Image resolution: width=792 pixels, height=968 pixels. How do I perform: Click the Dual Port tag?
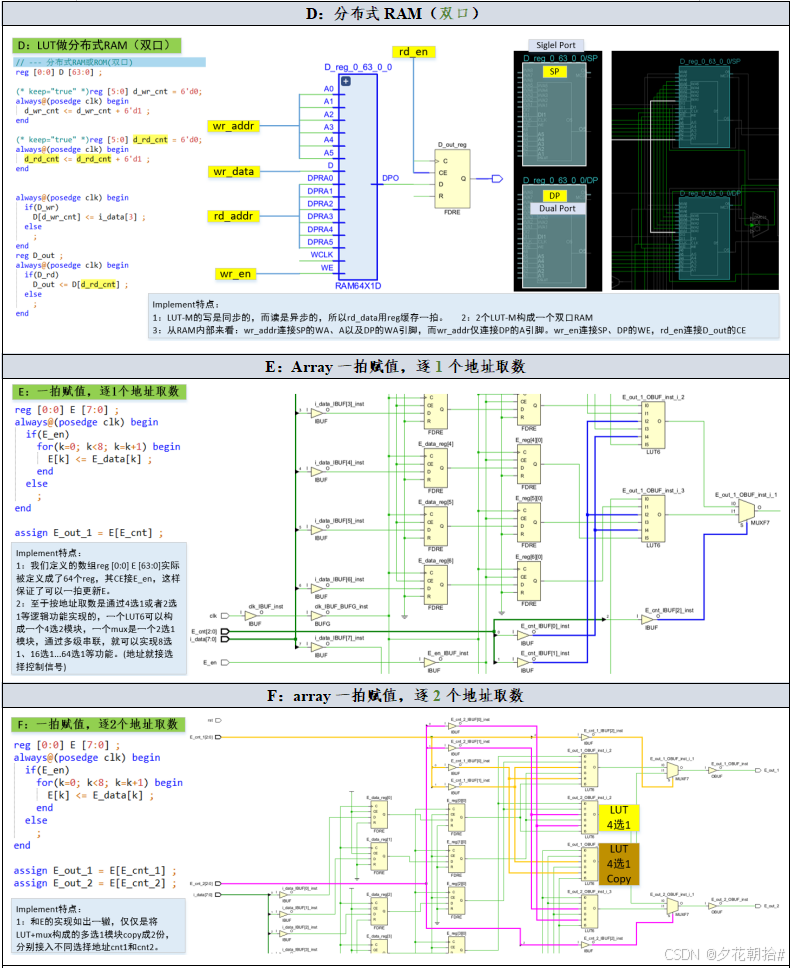click(x=557, y=209)
